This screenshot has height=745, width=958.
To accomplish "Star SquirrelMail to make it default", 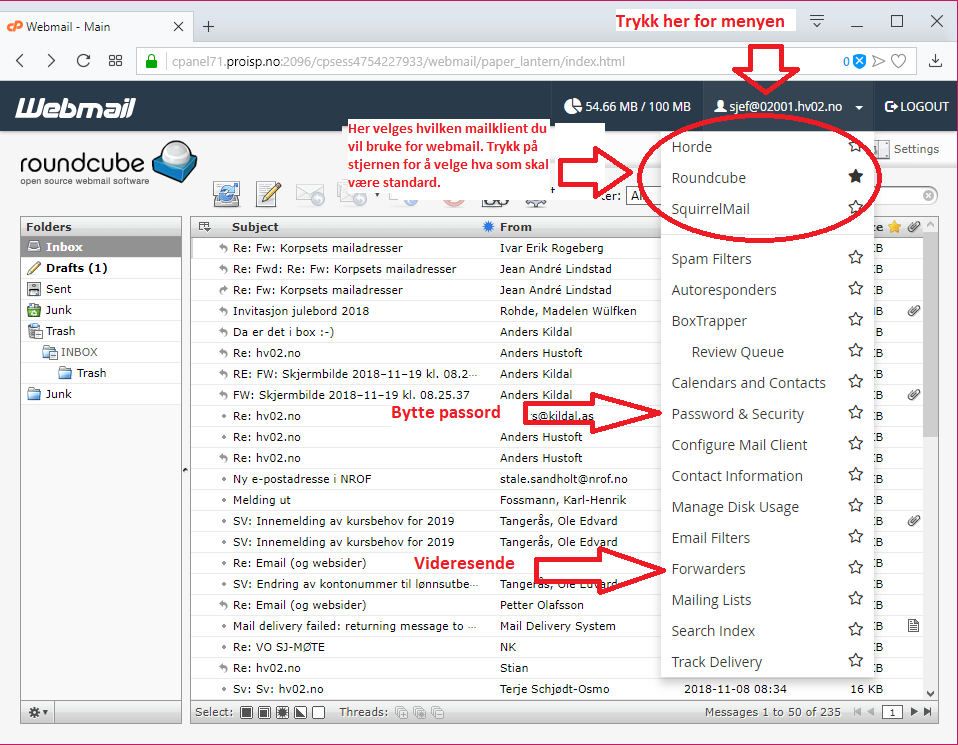I will (x=855, y=208).
